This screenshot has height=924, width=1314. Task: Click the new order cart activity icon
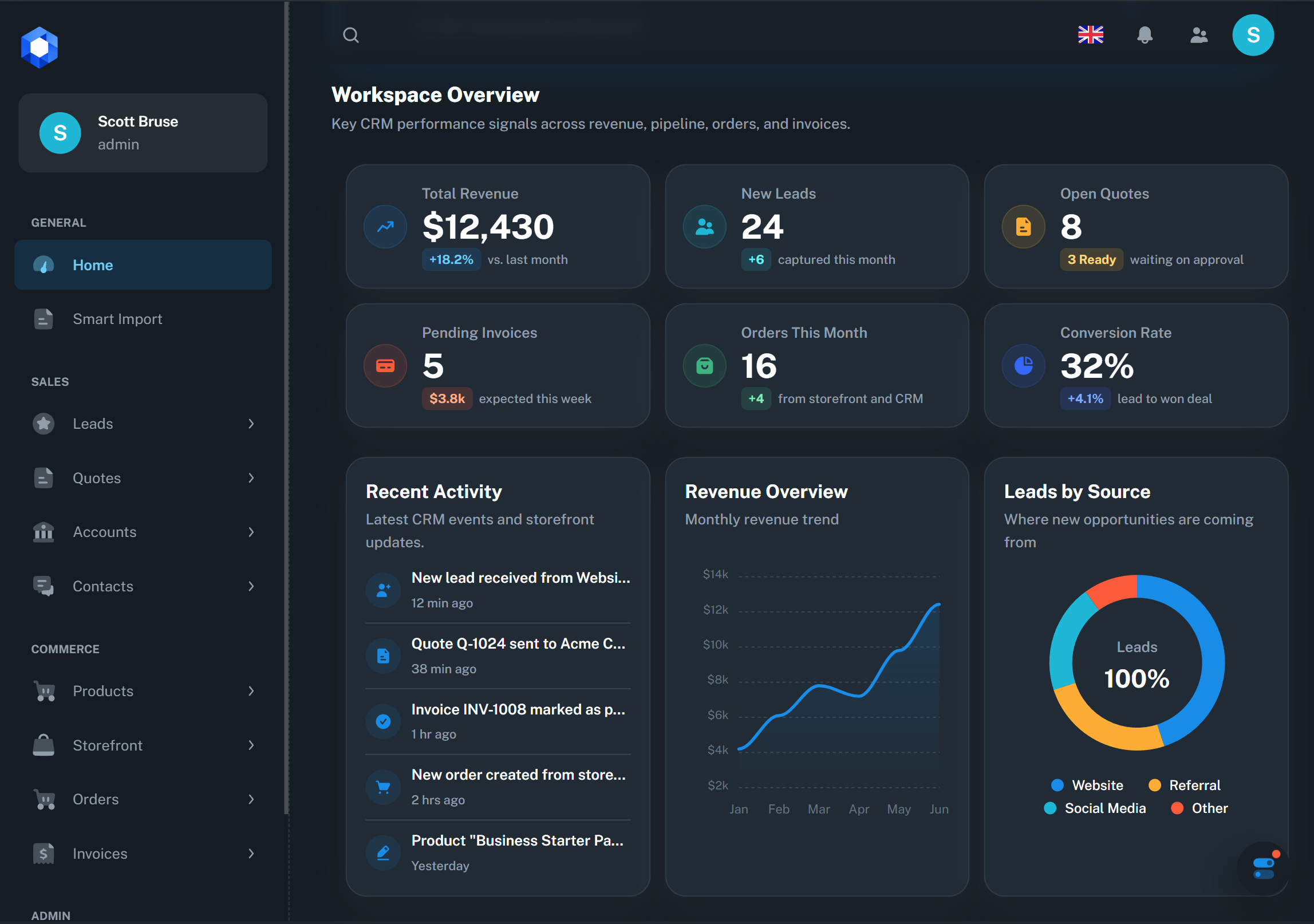click(x=383, y=787)
